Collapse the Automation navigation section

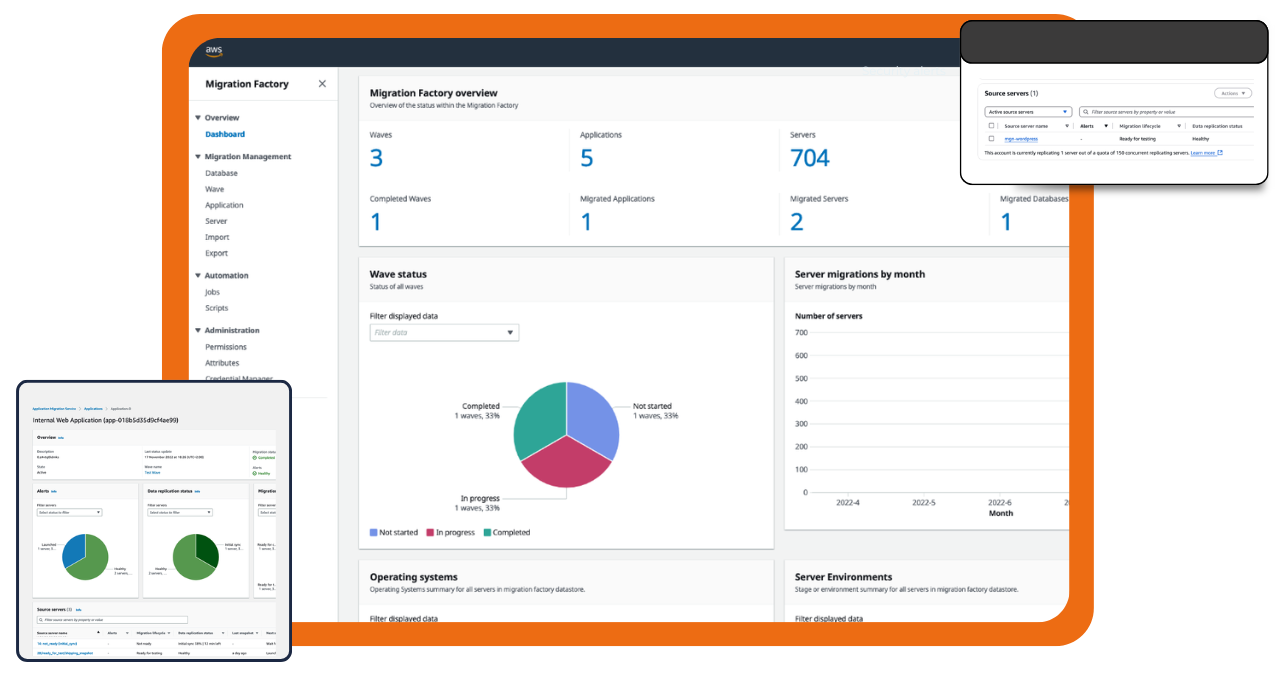pyautogui.click(x=198, y=276)
